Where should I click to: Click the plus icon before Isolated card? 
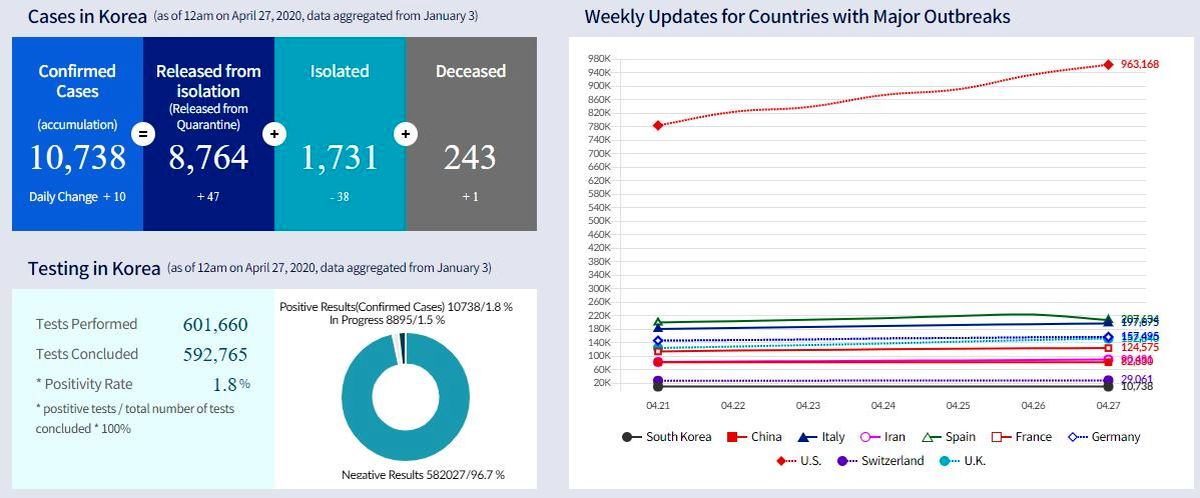[273, 133]
